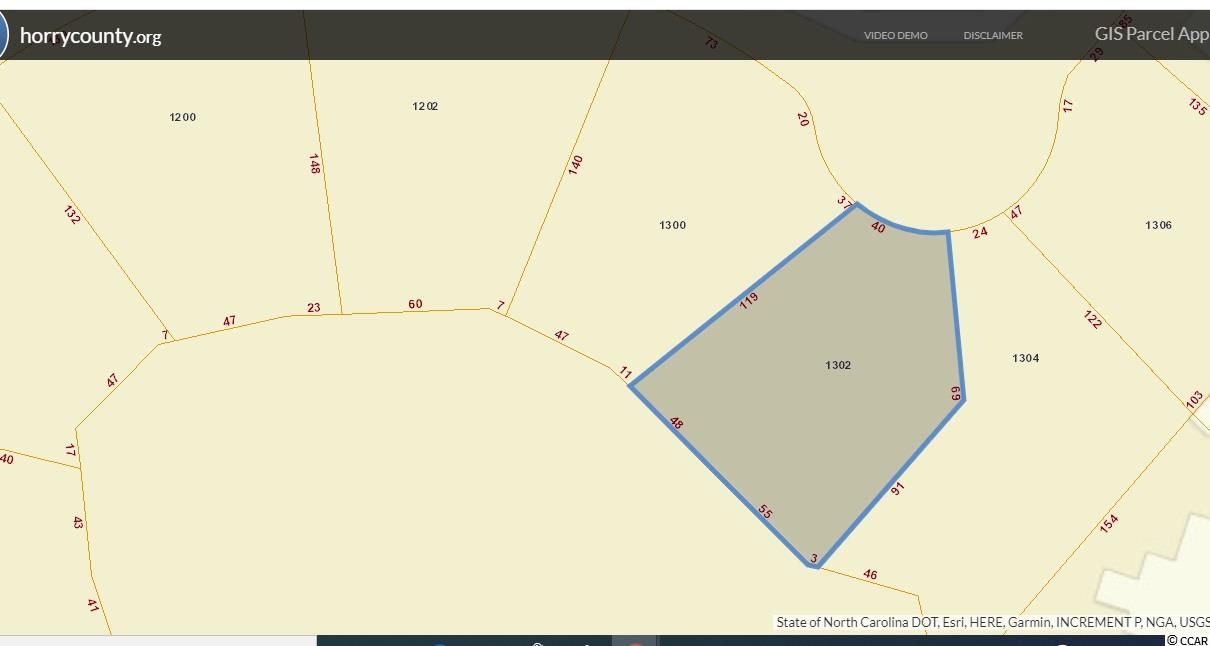Click the Horry County circular logo
This screenshot has width=1210, height=646.
point(3,36)
